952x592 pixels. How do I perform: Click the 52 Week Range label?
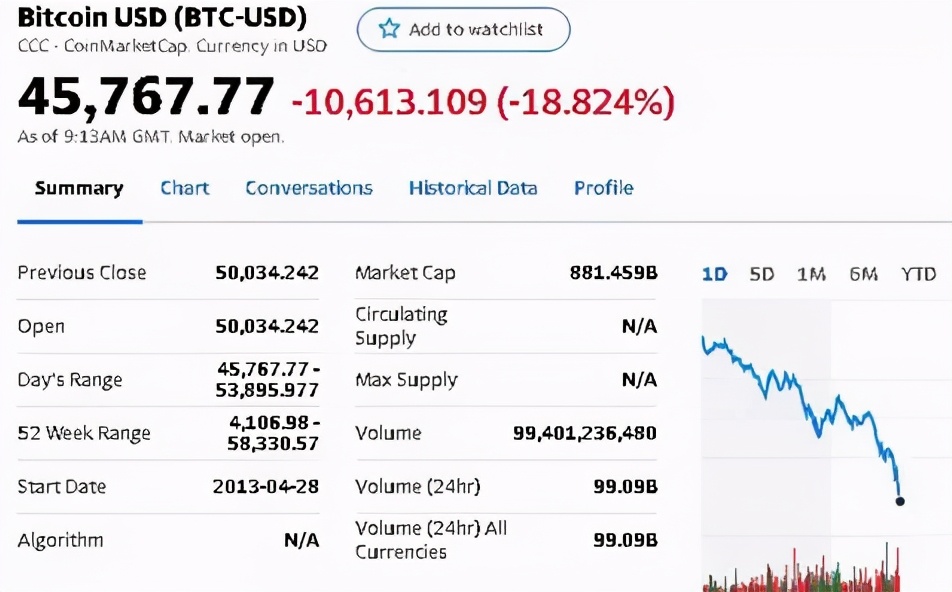click(x=84, y=433)
